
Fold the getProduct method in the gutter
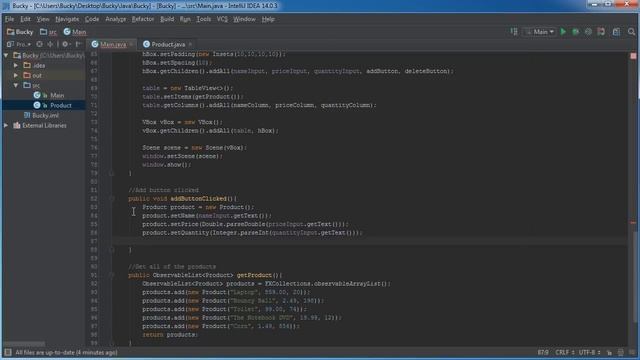pos(111,275)
